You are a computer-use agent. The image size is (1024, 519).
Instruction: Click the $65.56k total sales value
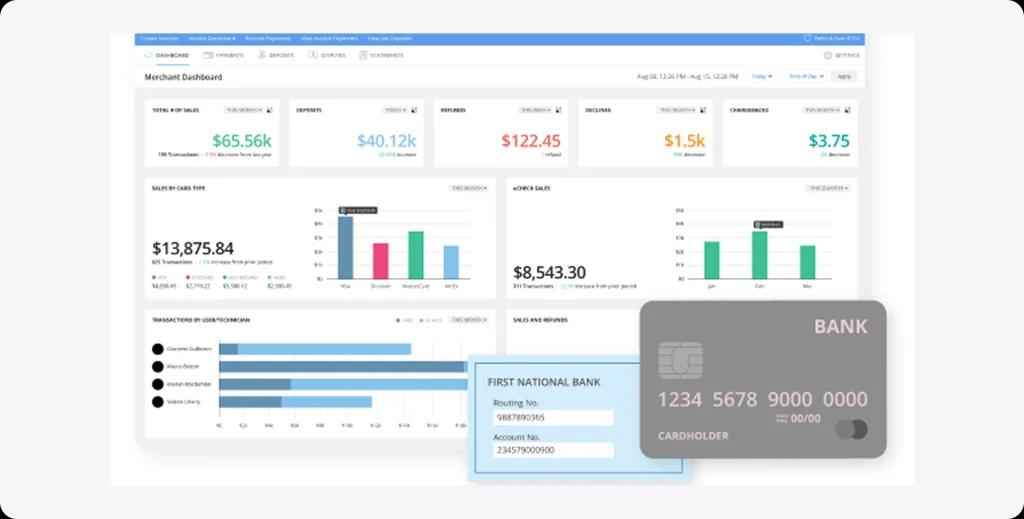tap(242, 140)
